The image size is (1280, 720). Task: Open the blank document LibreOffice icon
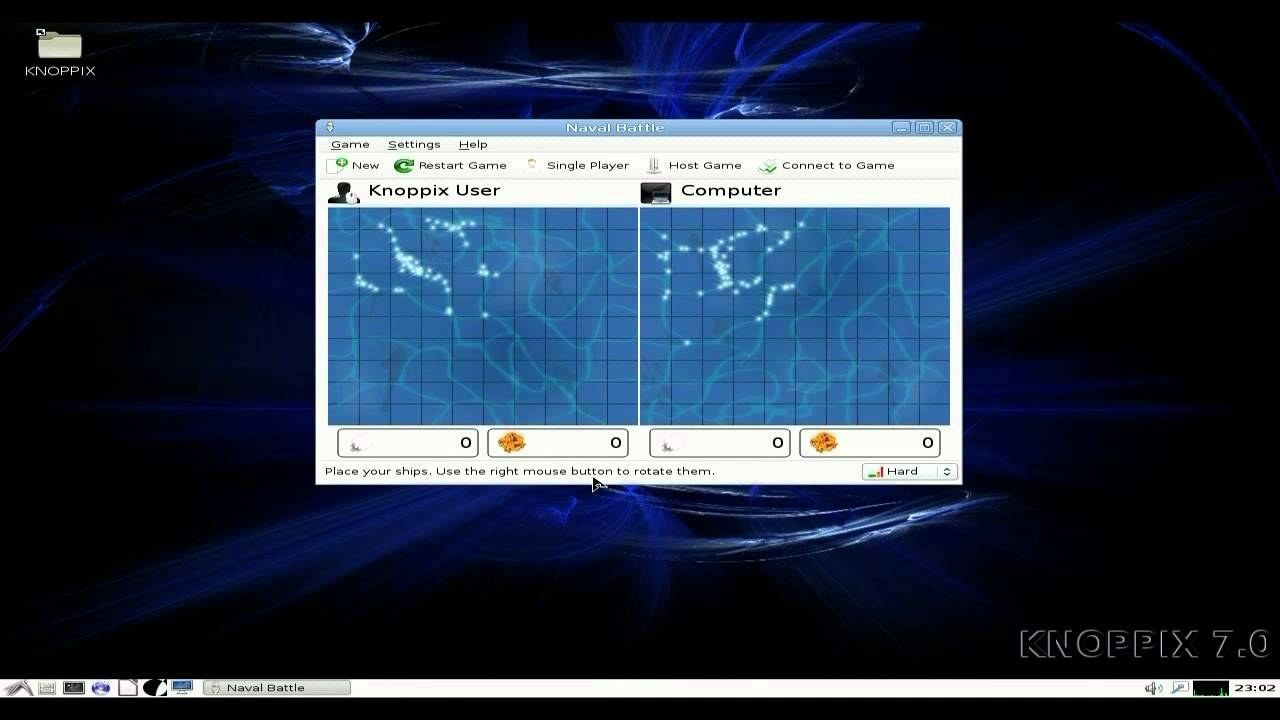pyautogui.click(x=128, y=688)
